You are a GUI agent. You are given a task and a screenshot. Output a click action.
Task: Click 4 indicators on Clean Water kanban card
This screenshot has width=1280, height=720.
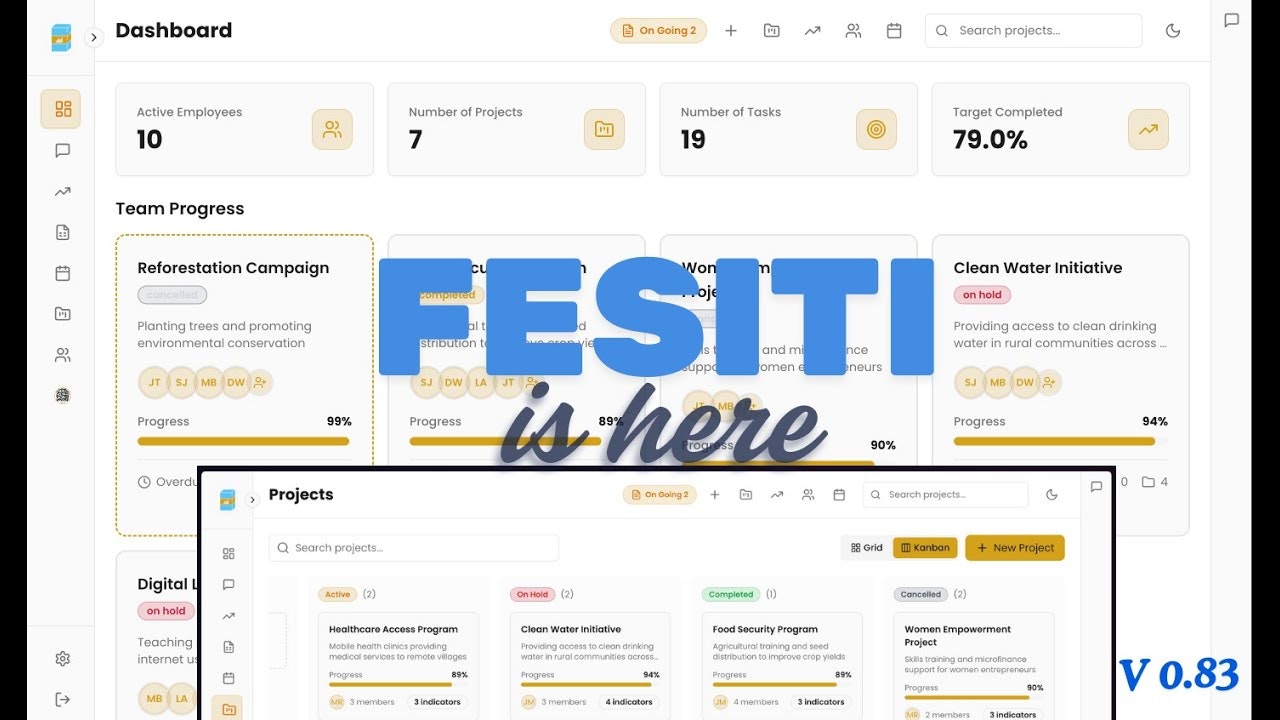(629, 702)
